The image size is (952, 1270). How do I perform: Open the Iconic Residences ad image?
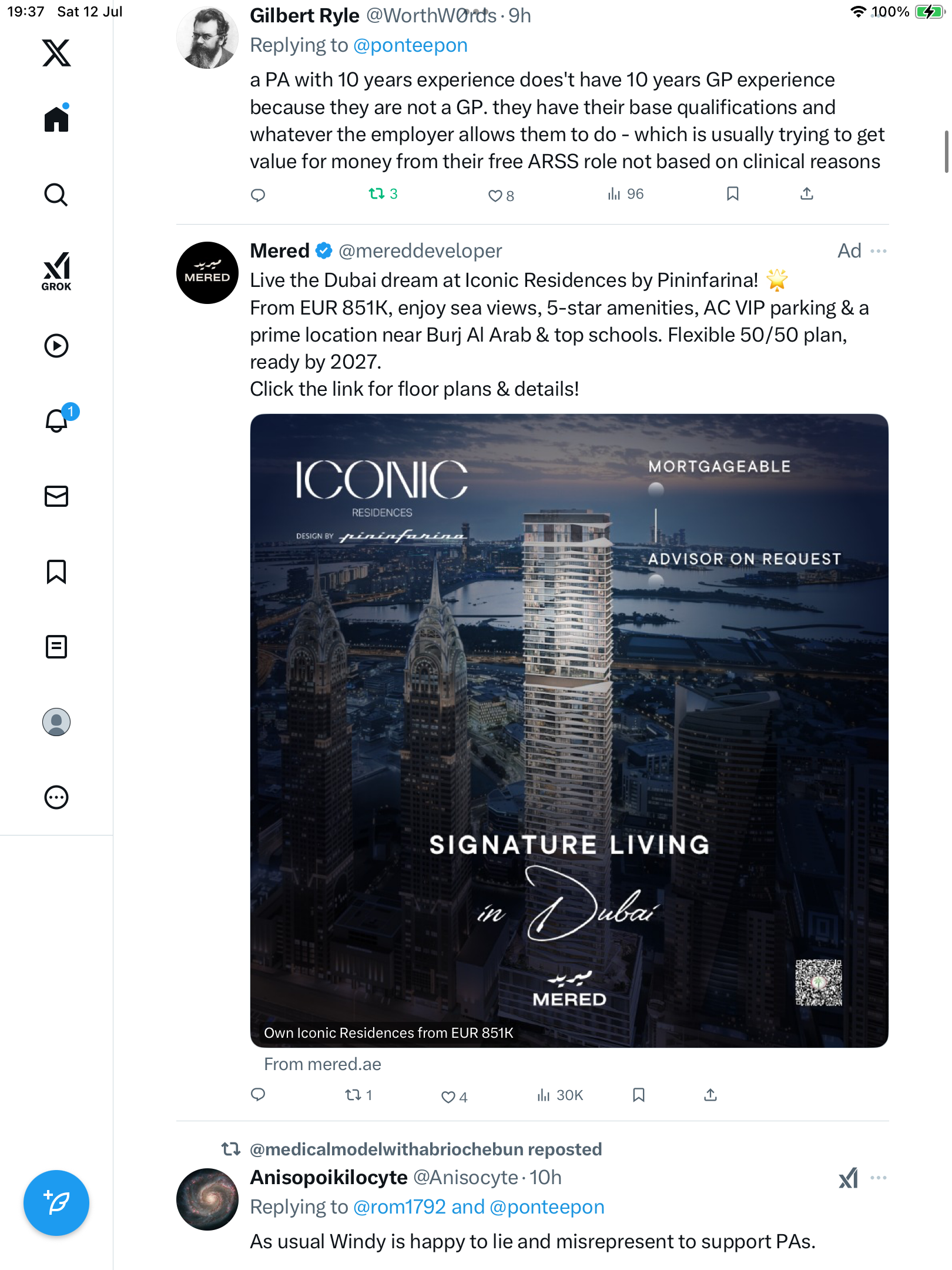[x=569, y=730]
